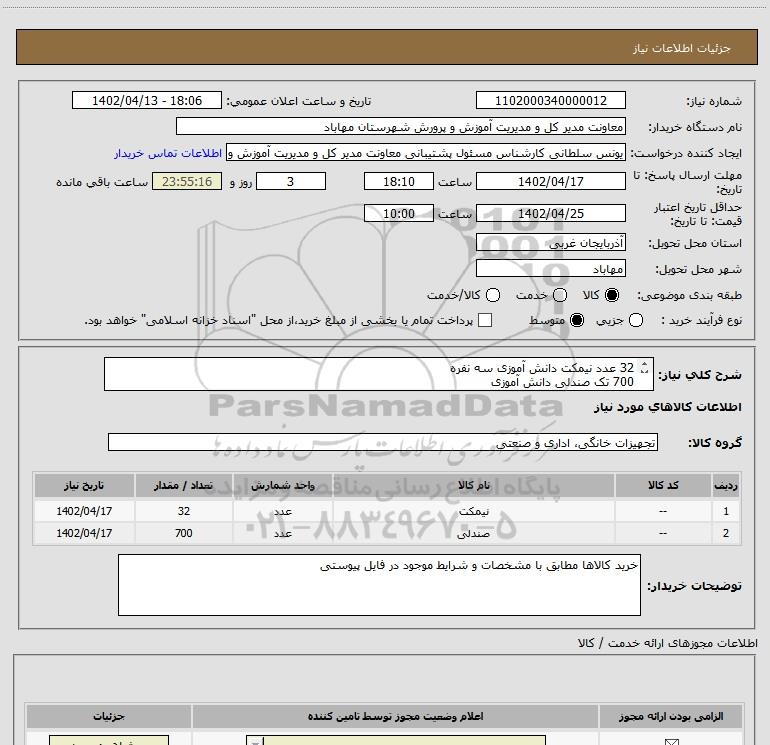The width and height of the screenshot is (770, 745).
Task: Click the price validity time 10:00 field
Action: click(x=399, y=214)
